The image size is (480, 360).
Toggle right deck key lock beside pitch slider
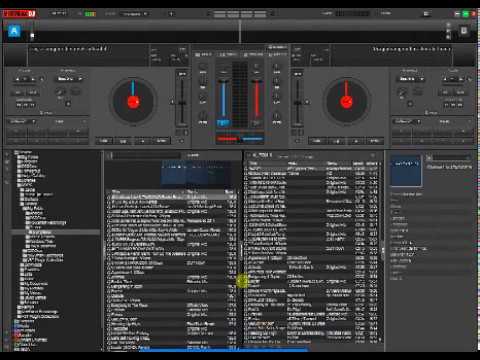(307, 102)
